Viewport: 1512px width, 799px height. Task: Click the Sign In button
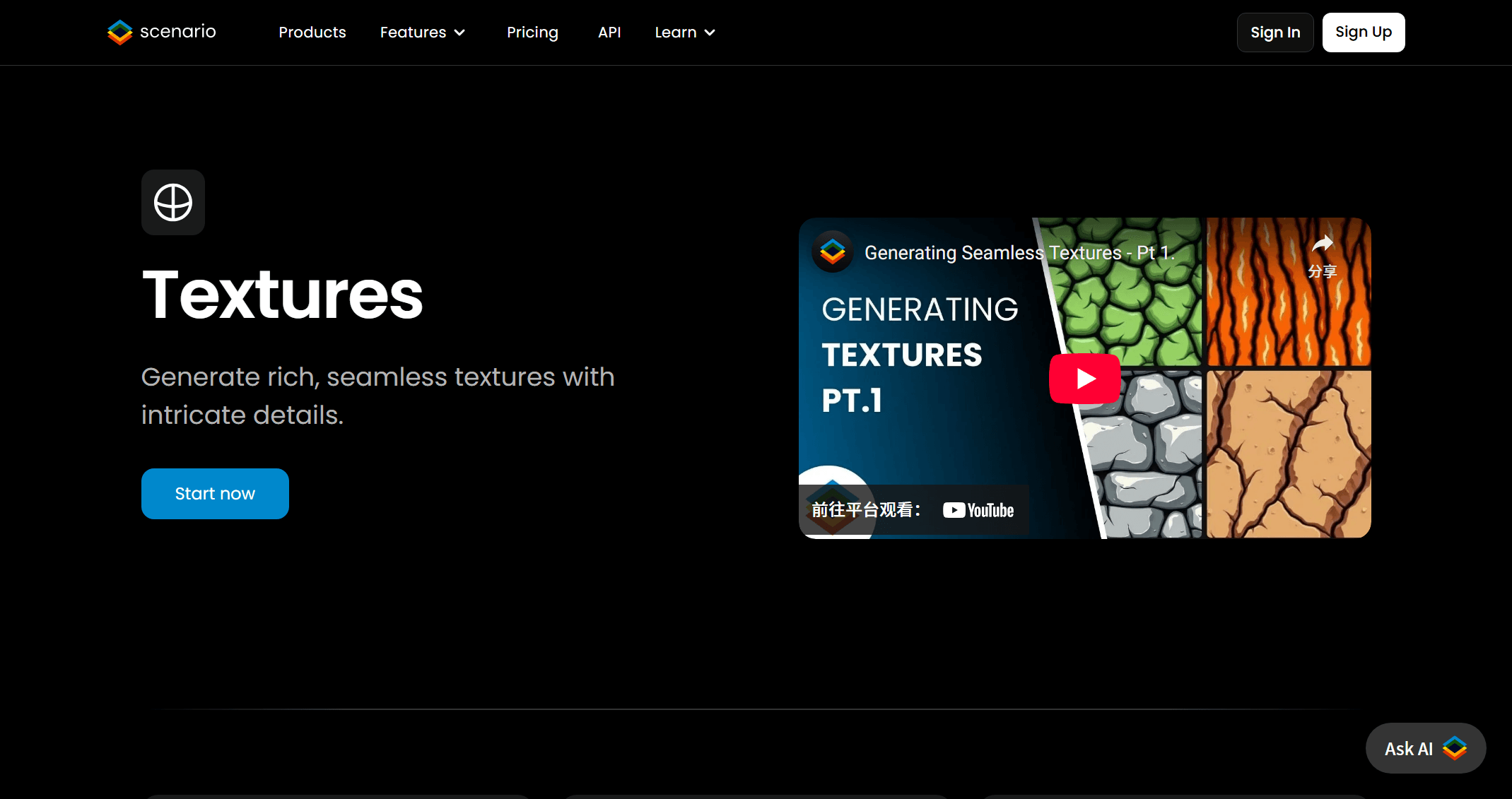pyautogui.click(x=1274, y=32)
